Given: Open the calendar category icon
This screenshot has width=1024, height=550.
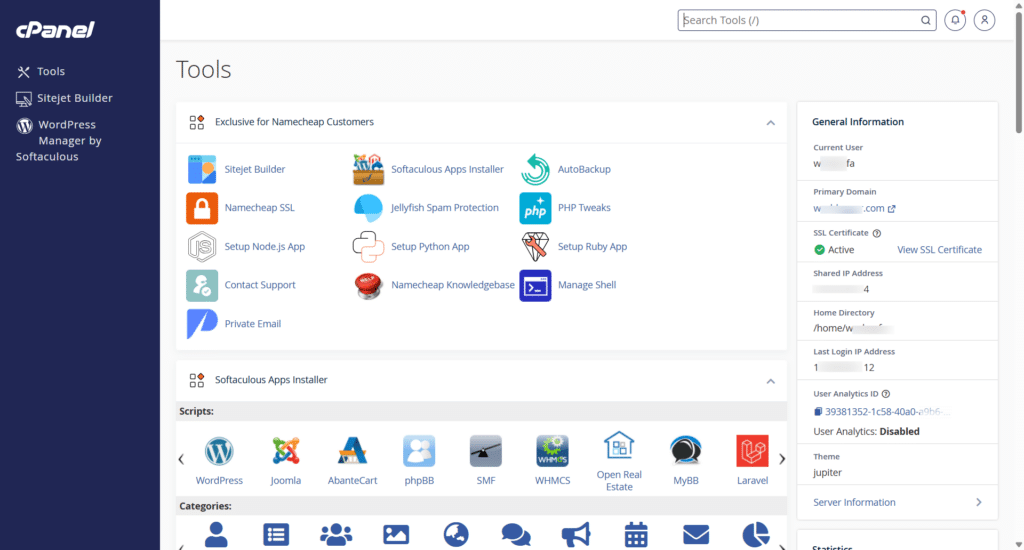Looking at the screenshot, I should tap(635, 535).
